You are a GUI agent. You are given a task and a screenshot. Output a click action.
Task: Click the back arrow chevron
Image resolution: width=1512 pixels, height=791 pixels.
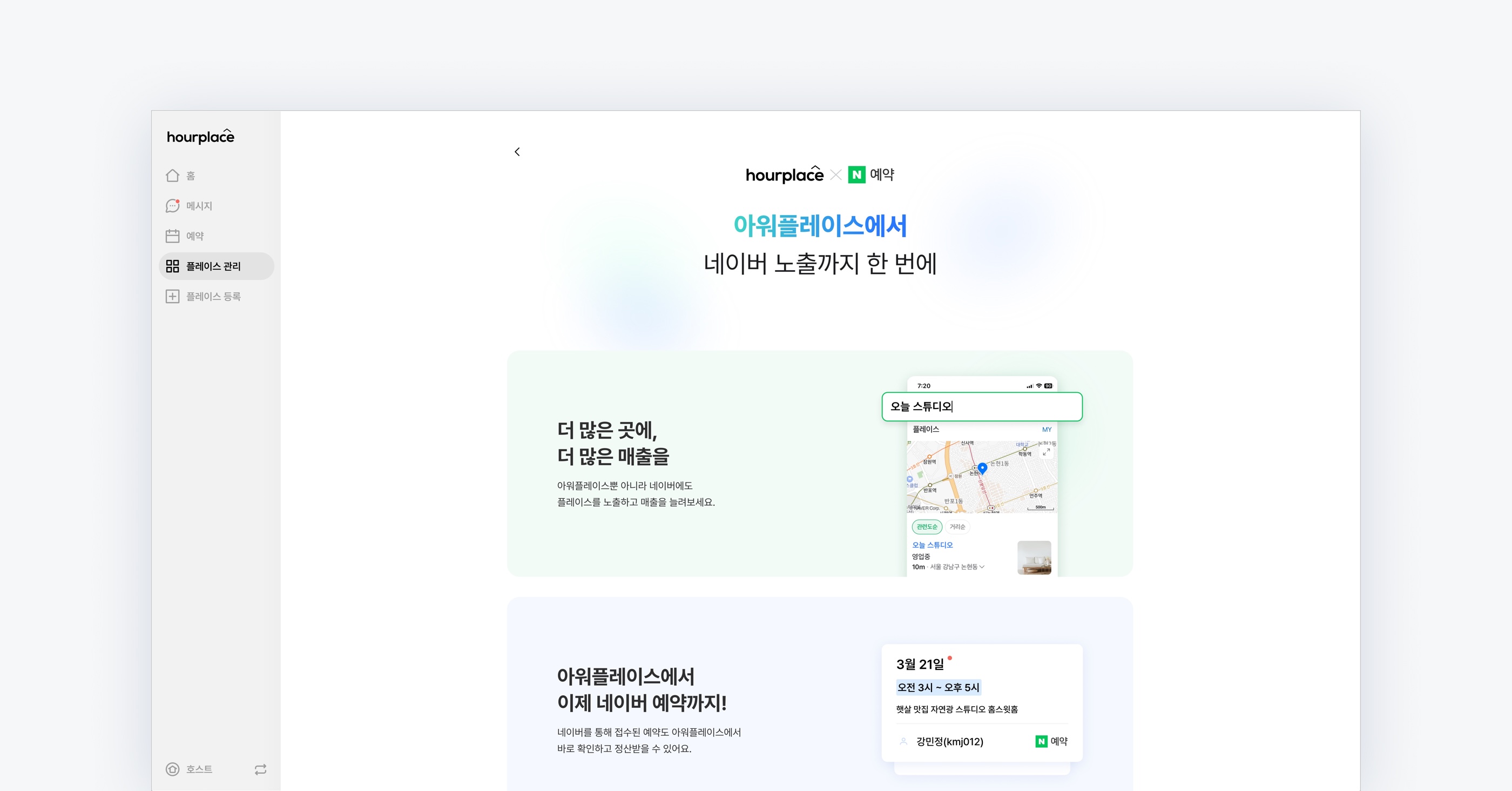(517, 151)
